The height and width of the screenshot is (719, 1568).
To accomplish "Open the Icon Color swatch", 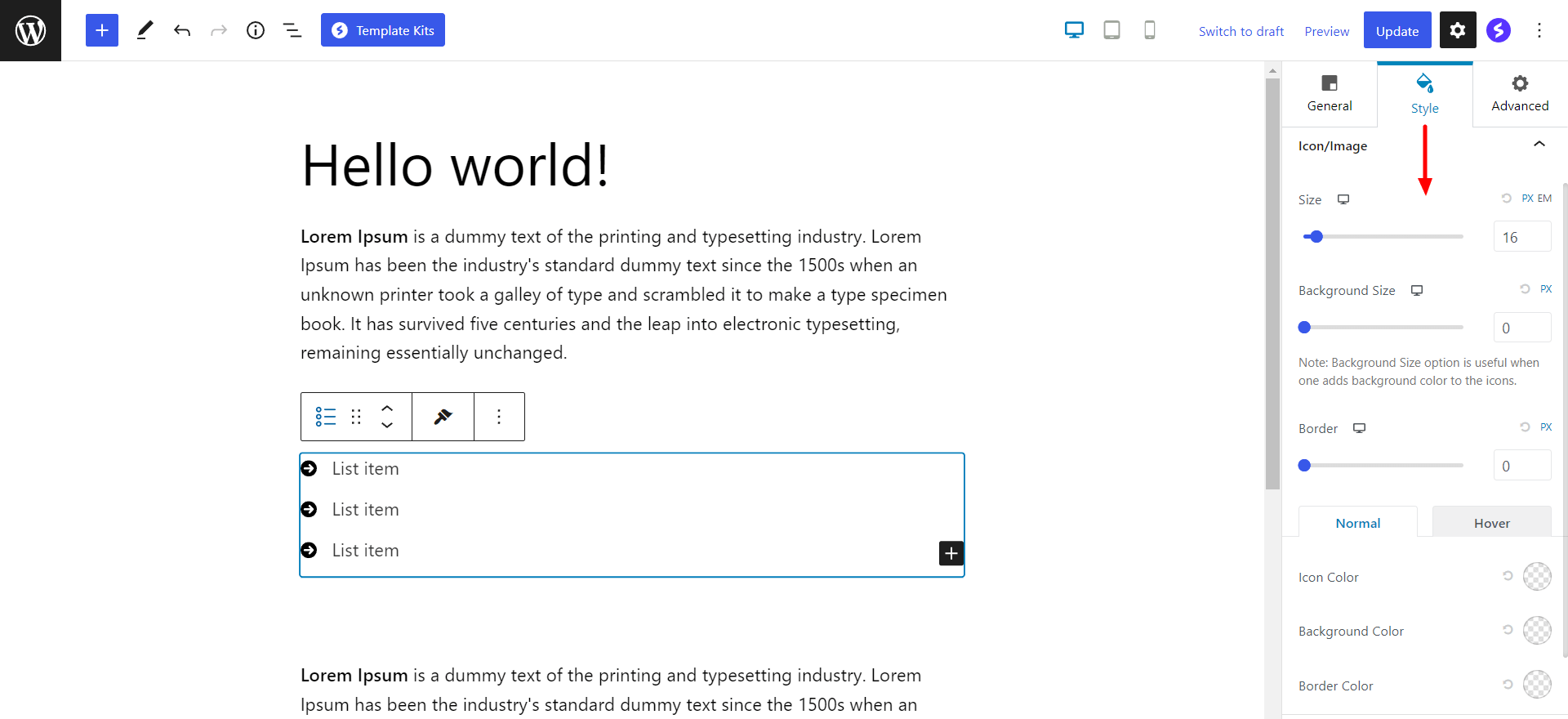I will [1536, 576].
